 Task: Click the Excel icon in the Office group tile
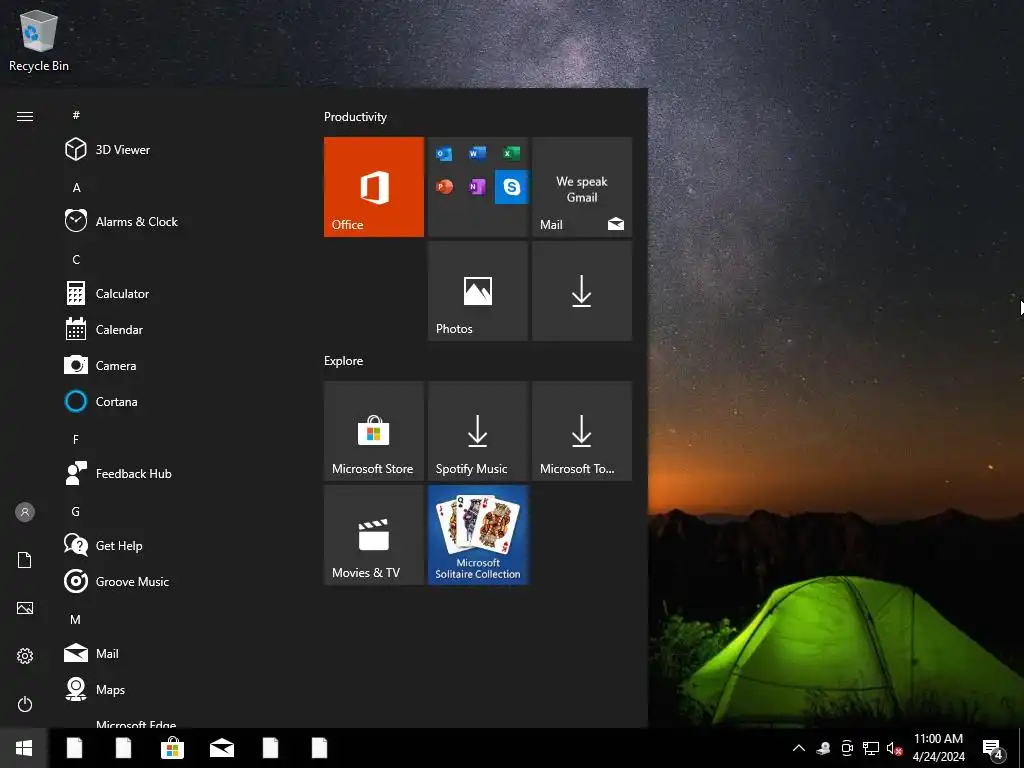tap(511, 153)
